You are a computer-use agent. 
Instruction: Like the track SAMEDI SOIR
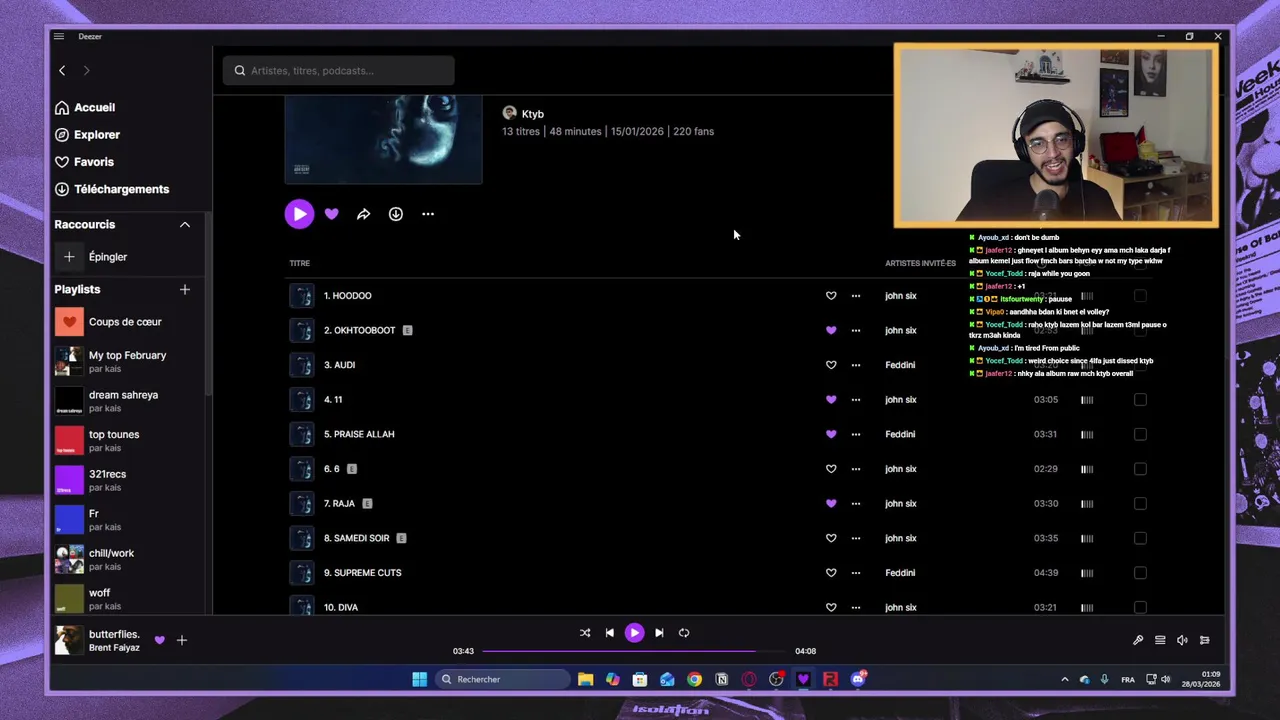click(831, 538)
